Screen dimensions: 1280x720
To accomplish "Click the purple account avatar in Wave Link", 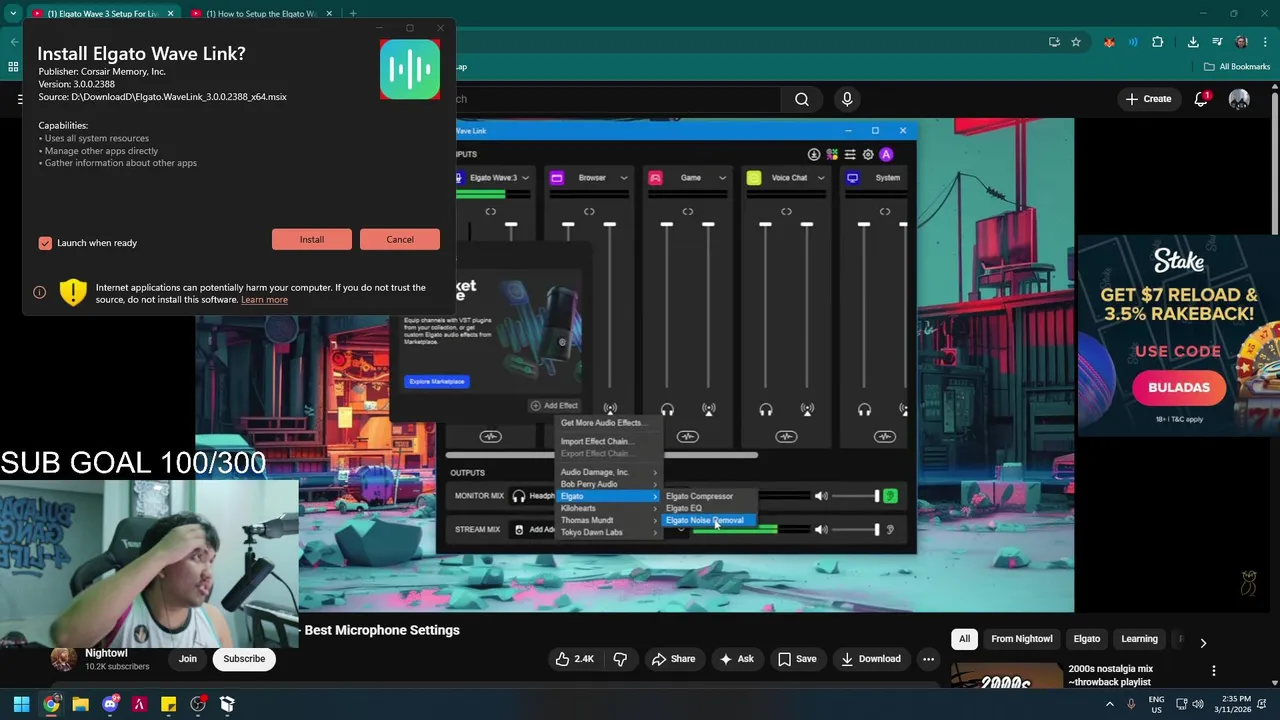I will tap(886, 154).
